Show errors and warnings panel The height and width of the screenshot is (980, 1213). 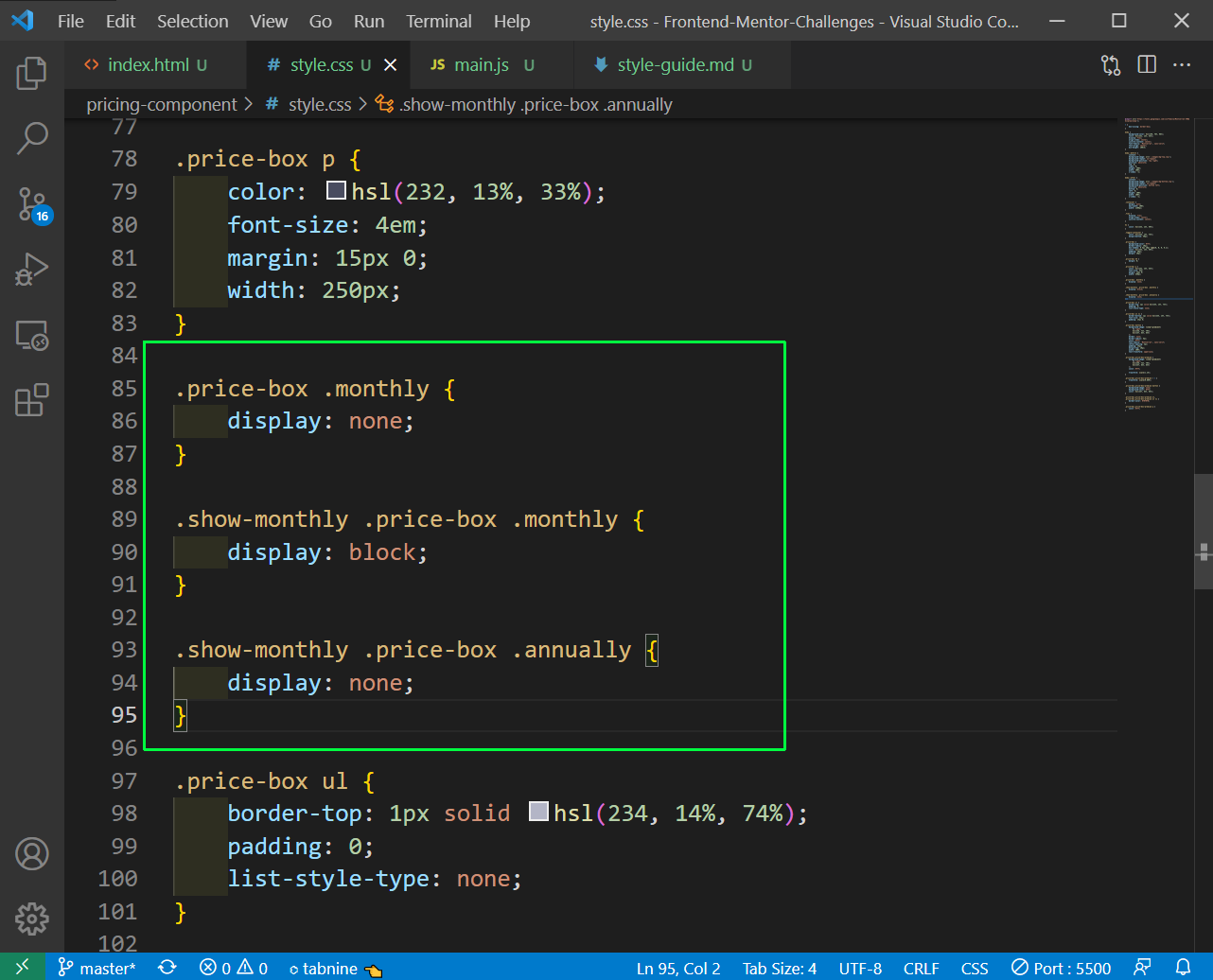coord(234,968)
